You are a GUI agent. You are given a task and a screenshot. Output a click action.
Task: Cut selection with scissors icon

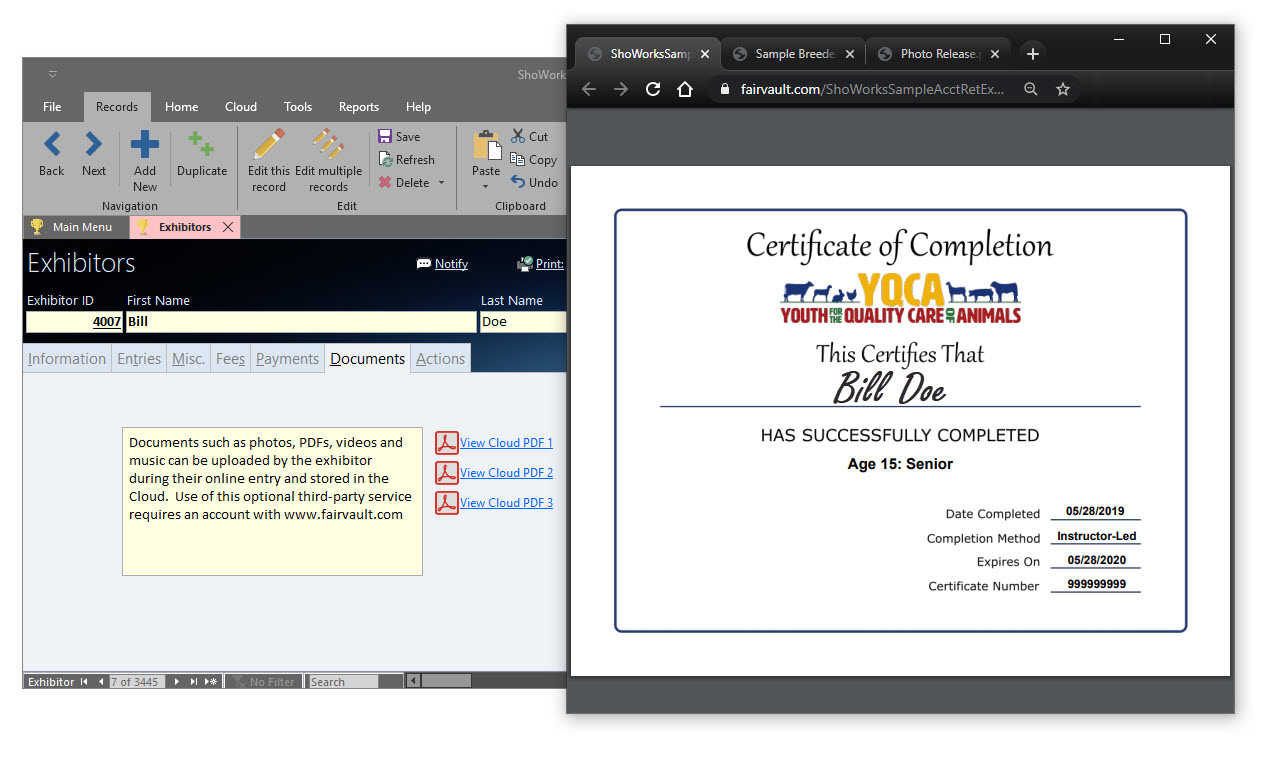click(x=518, y=137)
